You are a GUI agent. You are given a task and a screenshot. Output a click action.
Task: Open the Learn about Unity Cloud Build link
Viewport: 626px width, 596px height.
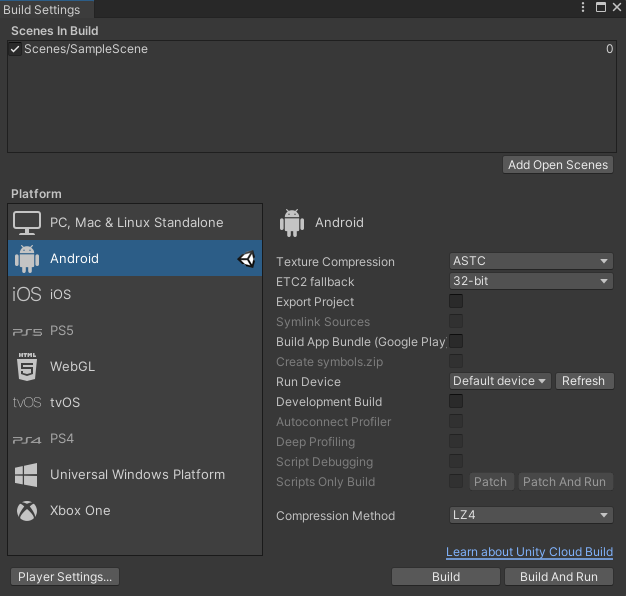(529, 552)
